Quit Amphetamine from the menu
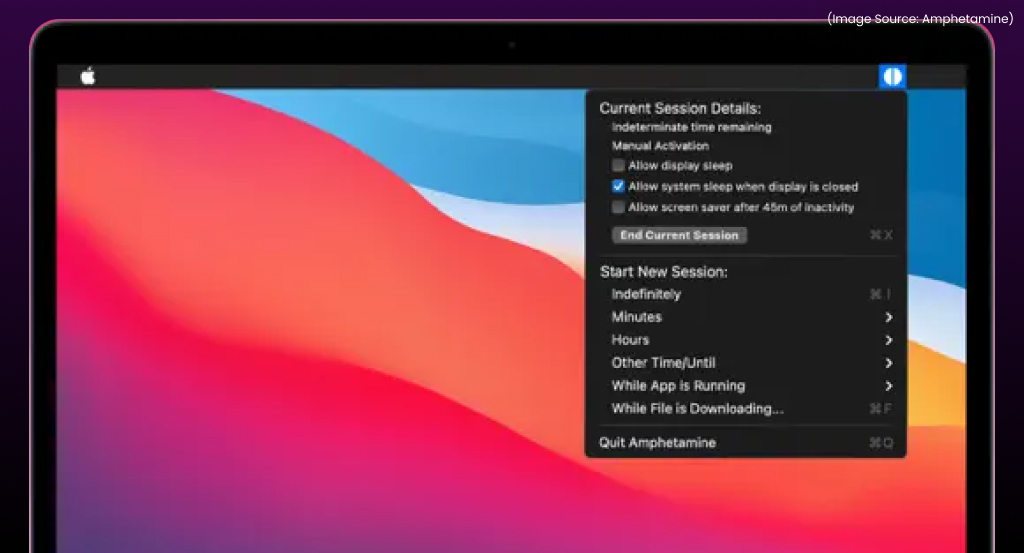1024x553 pixels. pos(745,443)
